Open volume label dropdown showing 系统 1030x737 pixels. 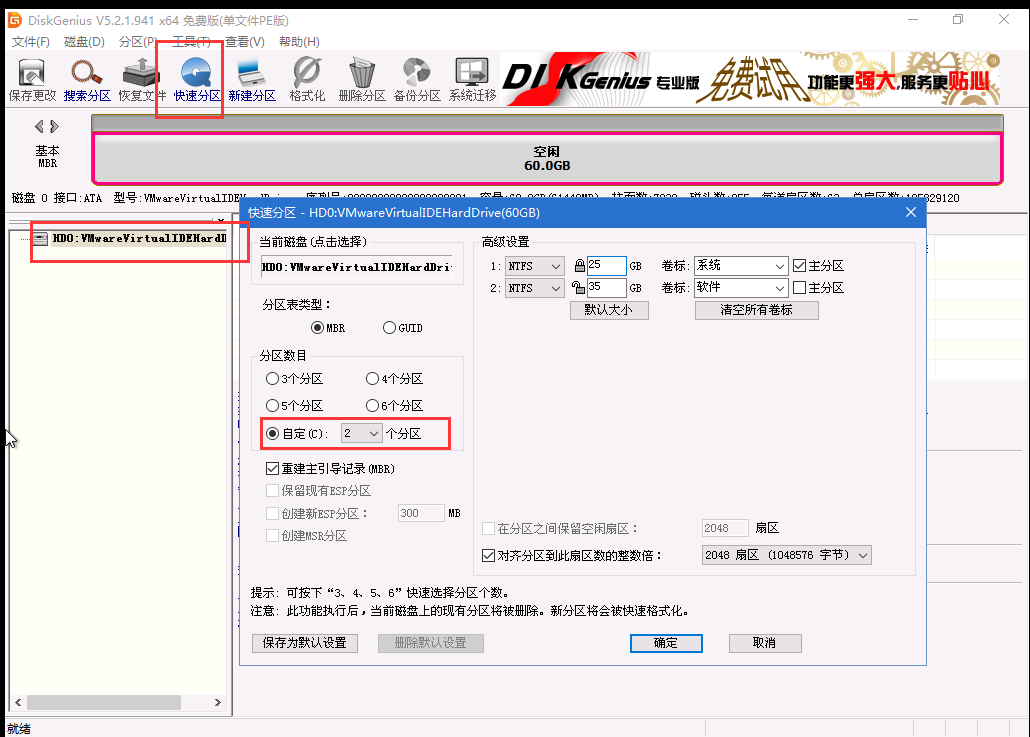point(740,266)
